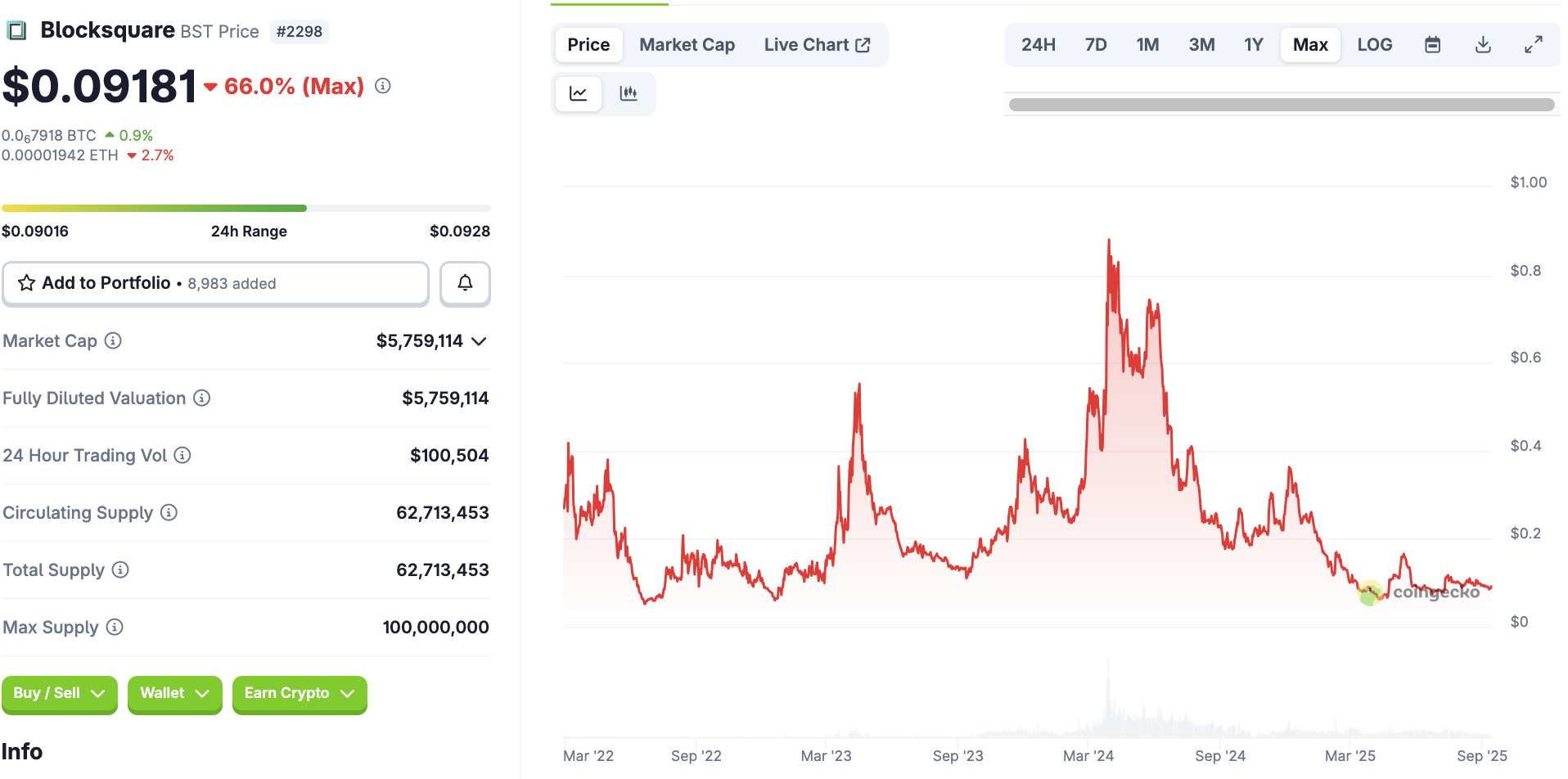This screenshot has height=779, width=1568.
Task: Select the Price tab
Action: pos(588,45)
